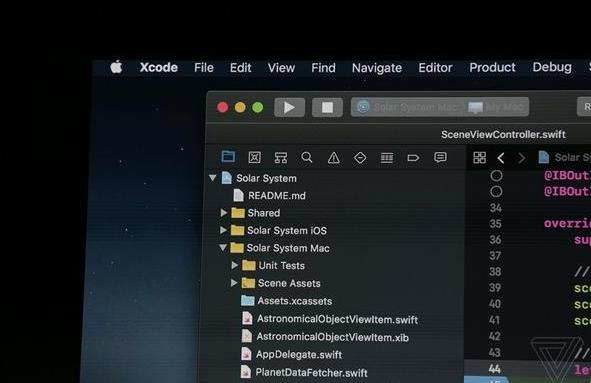Collapse the Solar System Mac folder
The height and width of the screenshot is (383, 591).
(223, 247)
